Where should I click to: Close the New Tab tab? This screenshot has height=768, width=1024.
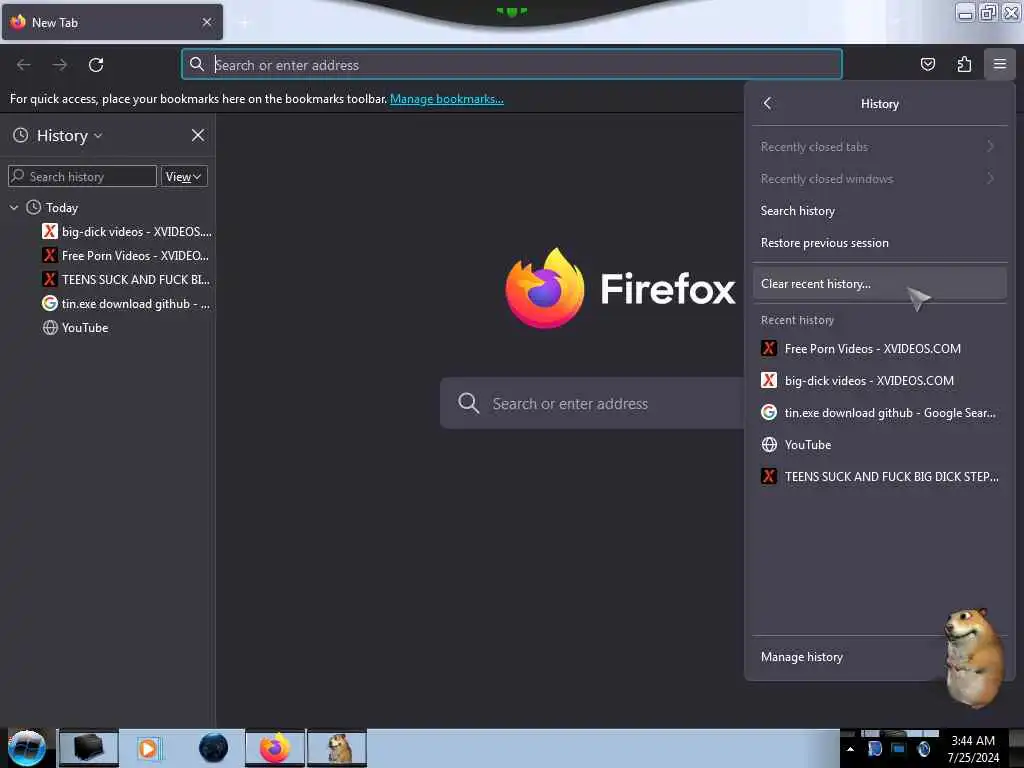[x=207, y=22]
